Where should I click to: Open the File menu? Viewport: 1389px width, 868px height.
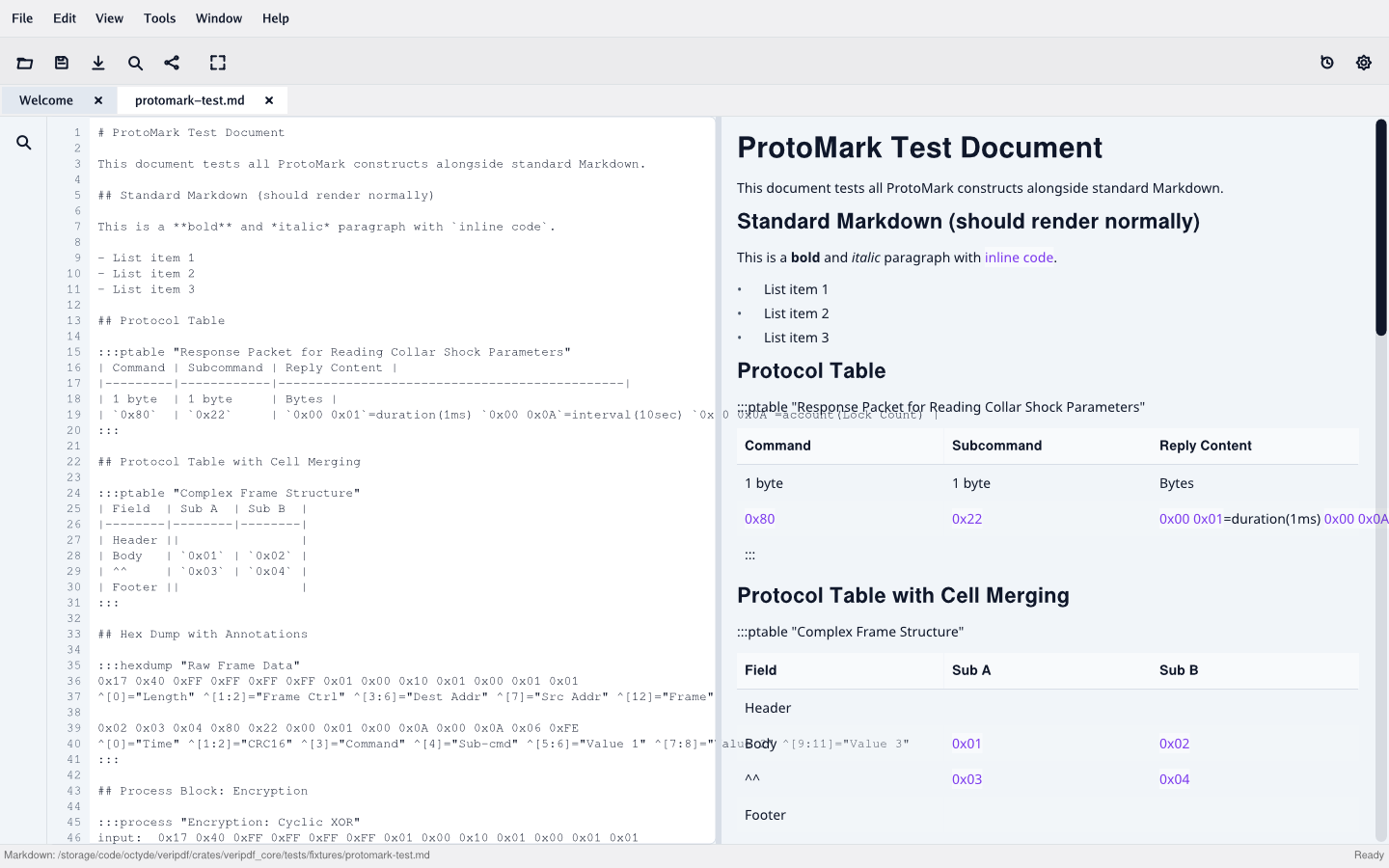point(22,18)
